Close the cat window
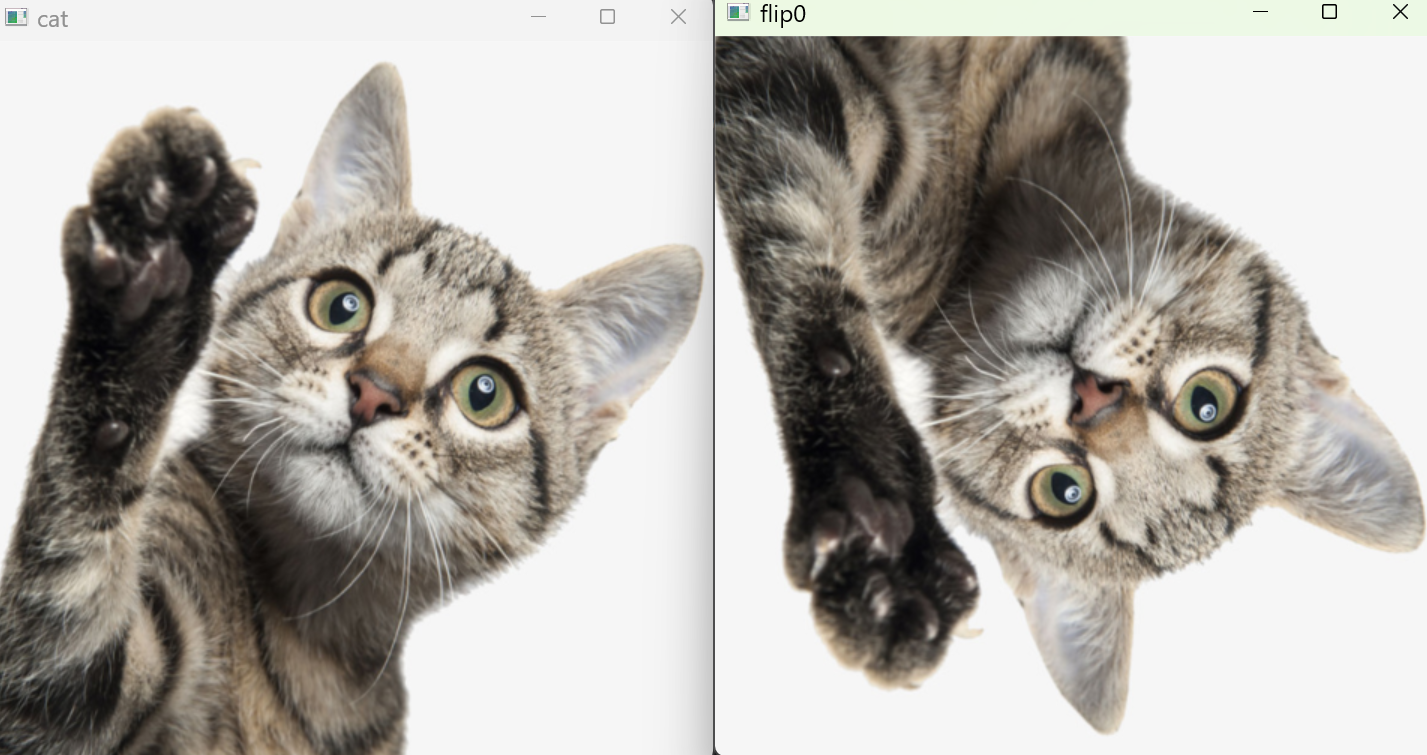The height and width of the screenshot is (755, 1427). 678,17
